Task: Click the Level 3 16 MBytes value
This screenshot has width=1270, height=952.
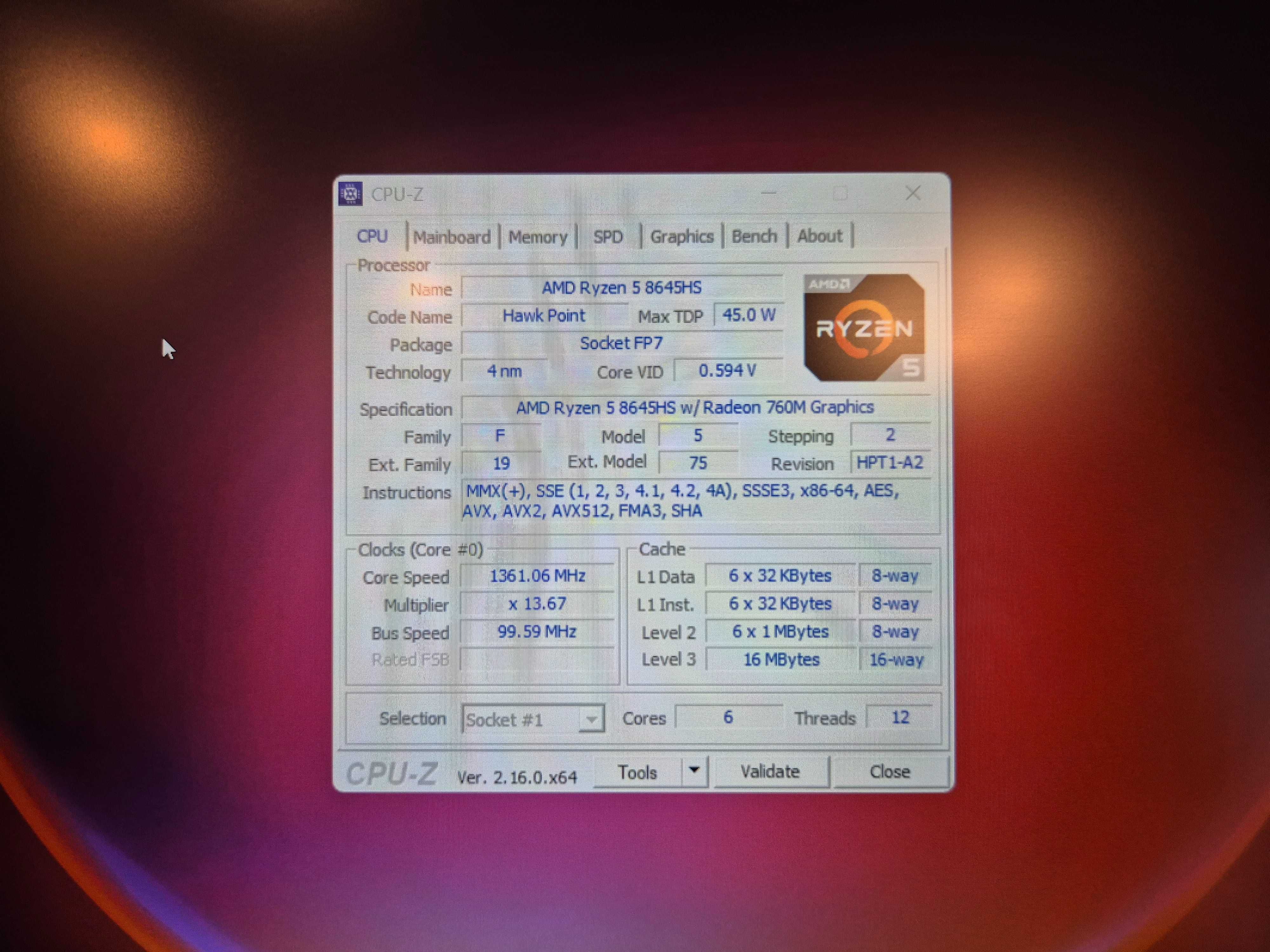Action: [x=781, y=660]
